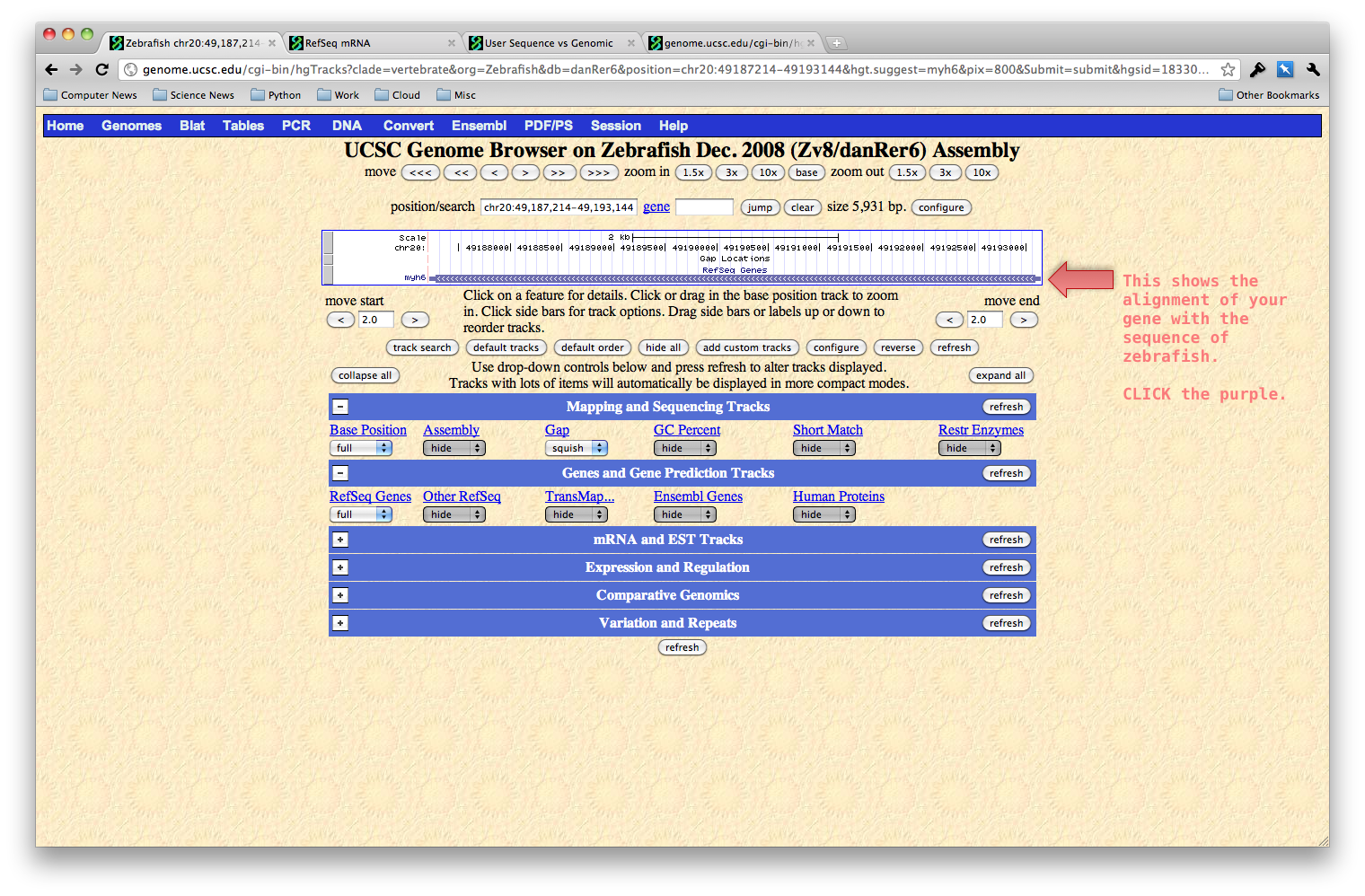This screenshot has height=896, width=1365.
Task: Click the empty gene search field
Action: click(704, 207)
